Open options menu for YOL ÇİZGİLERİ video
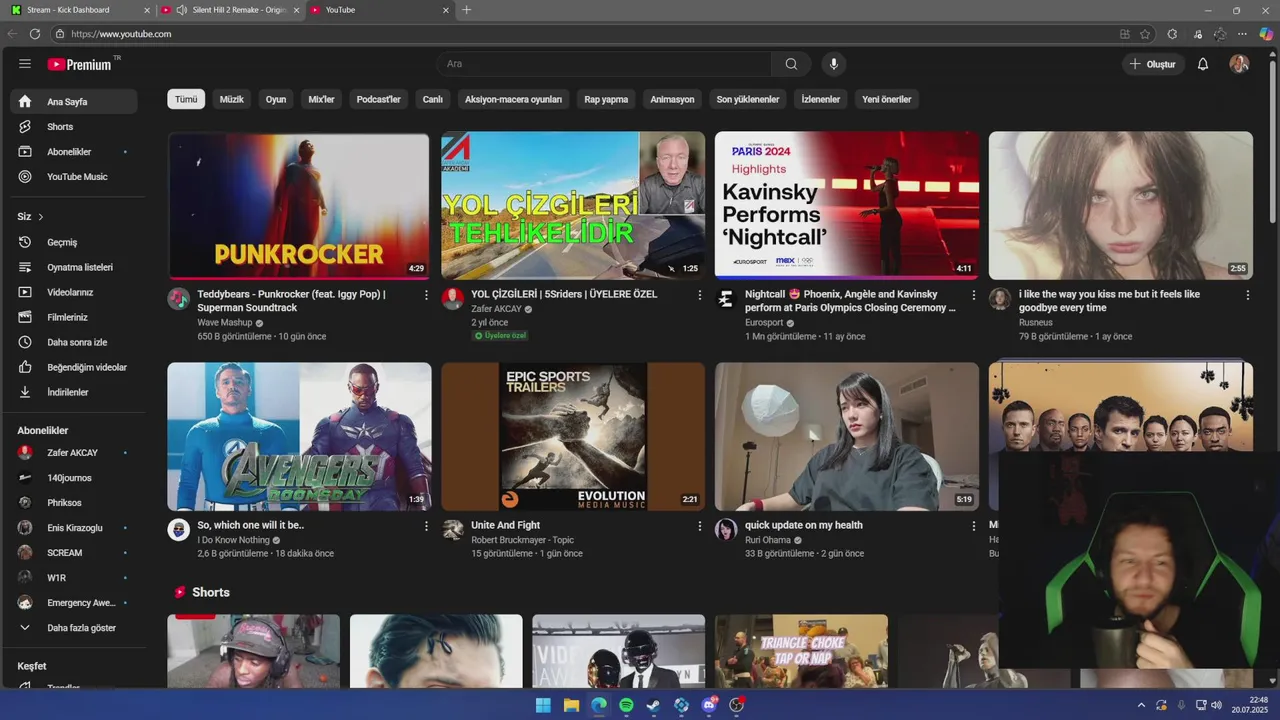Image resolution: width=1280 pixels, height=720 pixels. click(700, 295)
